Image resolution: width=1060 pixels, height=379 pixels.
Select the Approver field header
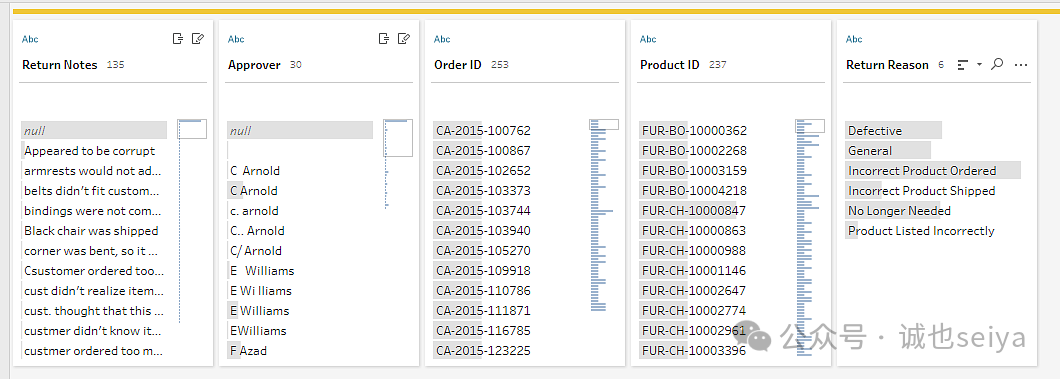254,65
